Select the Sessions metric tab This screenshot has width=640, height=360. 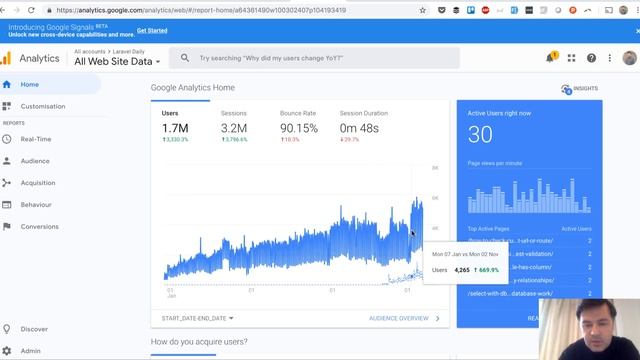(234, 127)
